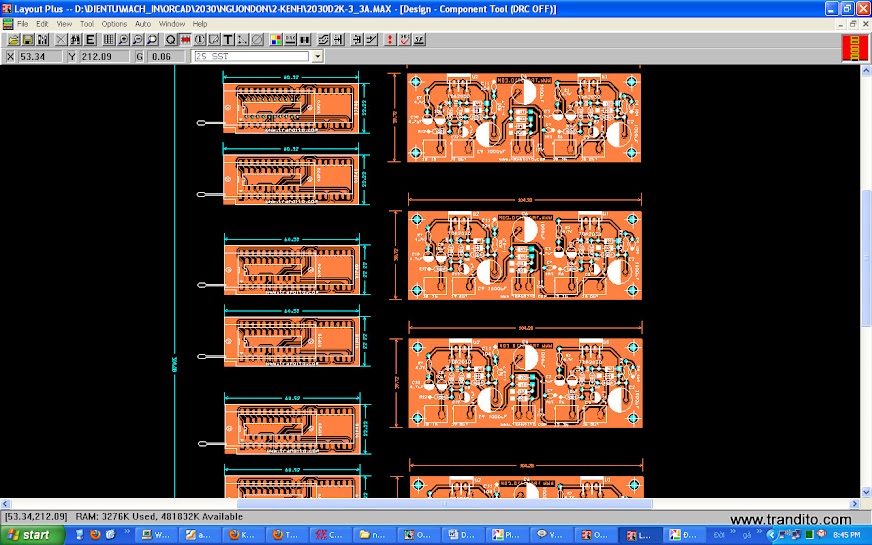This screenshot has width=872, height=545.
Task: Click the Delete X toolbar icon
Action: (61, 39)
